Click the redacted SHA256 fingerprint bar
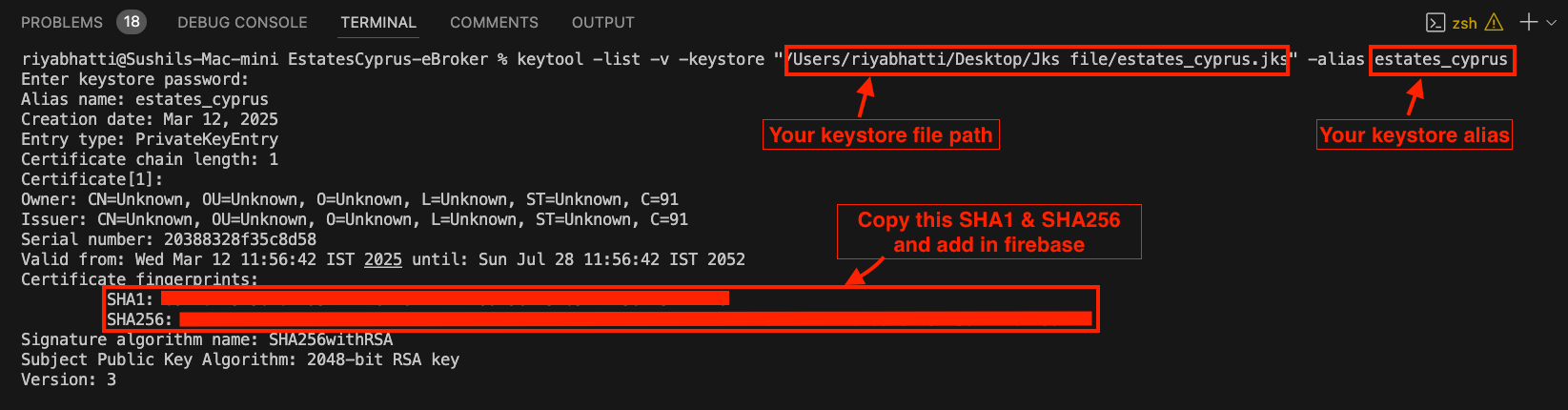Image resolution: width=1568 pixels, height=410 pixels. 635,318
